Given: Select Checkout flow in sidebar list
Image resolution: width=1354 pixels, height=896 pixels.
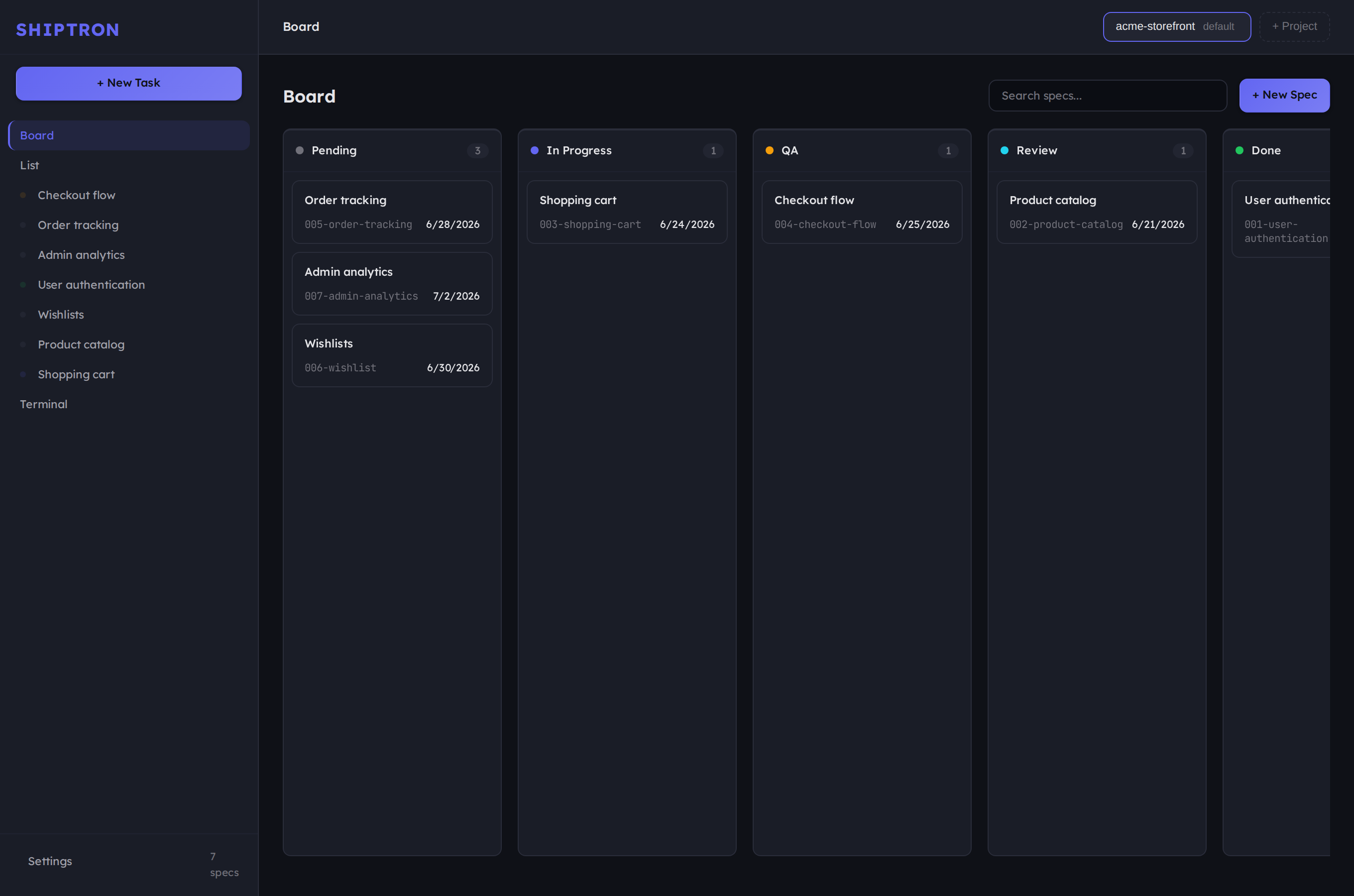Looking at the screenshot, I should 129,195.
